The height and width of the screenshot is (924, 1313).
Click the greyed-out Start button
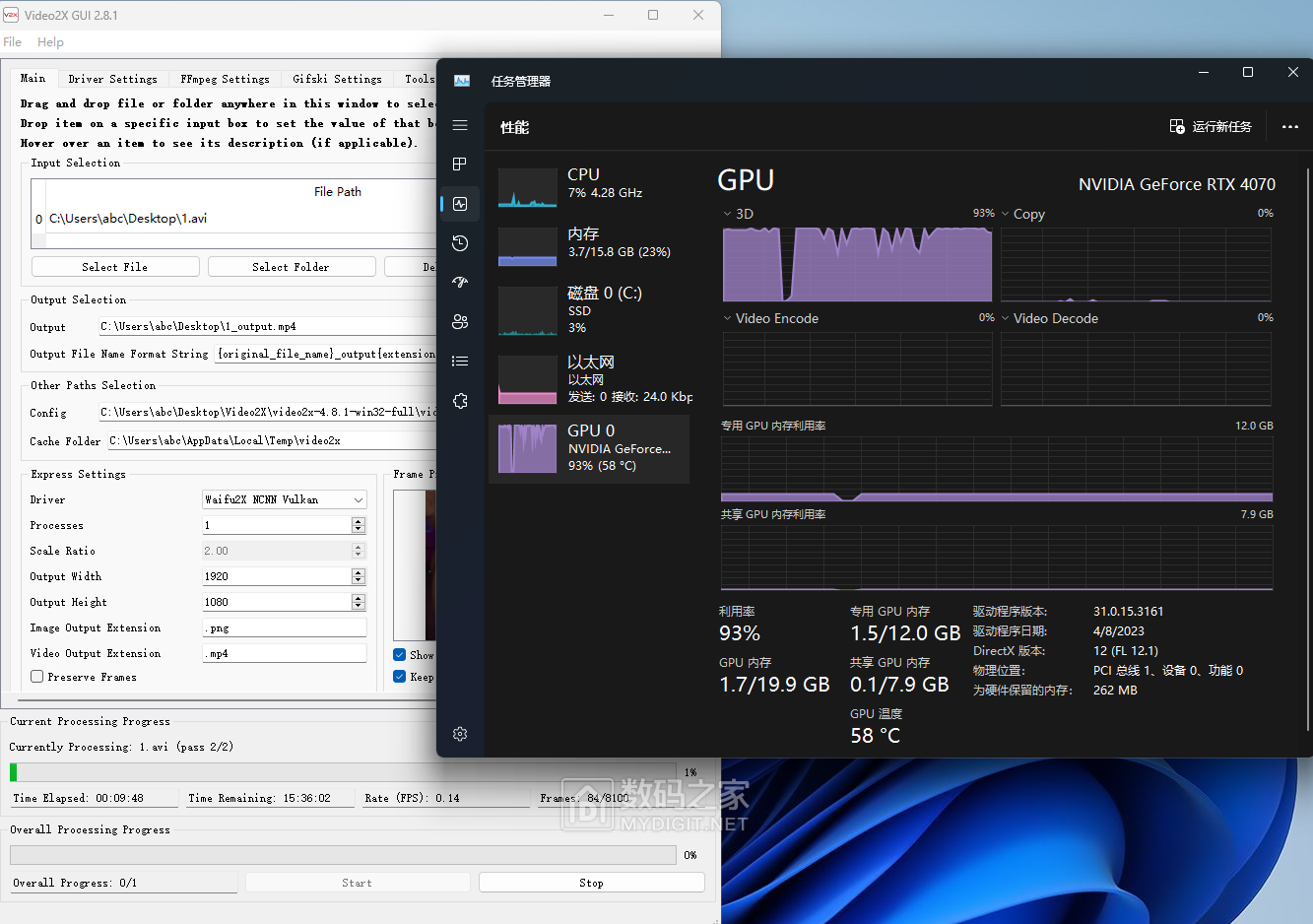click(358, 883)
